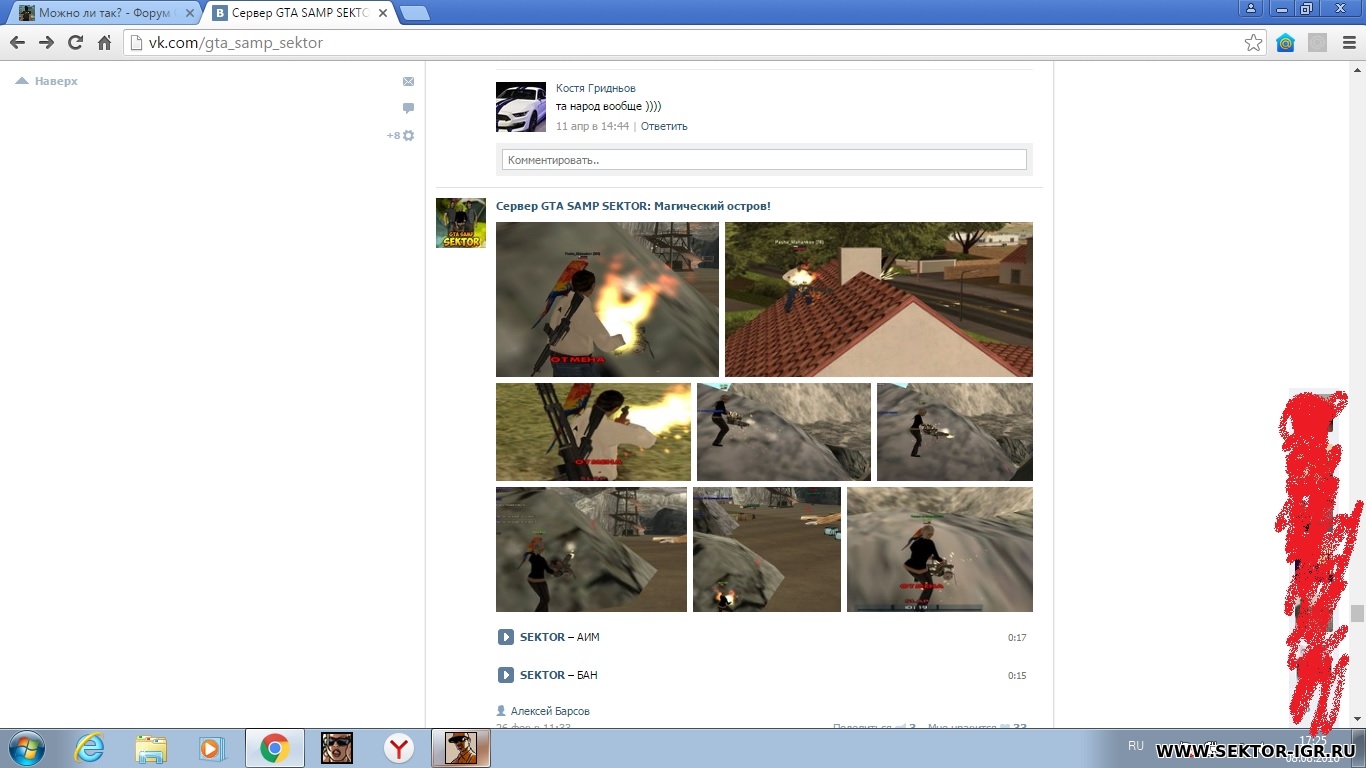Image resolution: width=1366 pixels, height=768 pixels.
Task: Reload the VK page
Action: point(75,43)
